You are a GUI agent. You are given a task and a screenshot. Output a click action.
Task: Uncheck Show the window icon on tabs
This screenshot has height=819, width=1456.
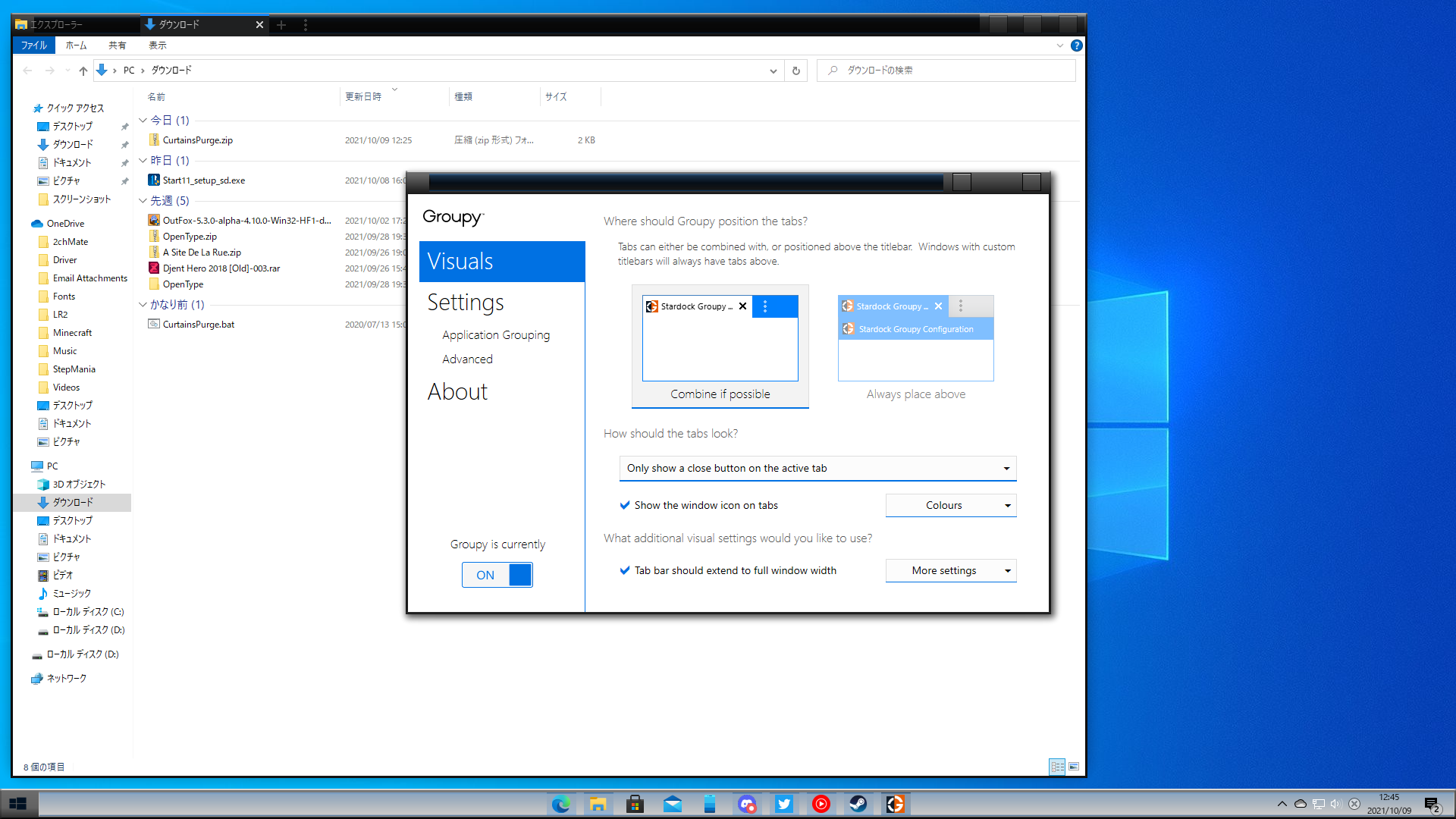point(625,505)
